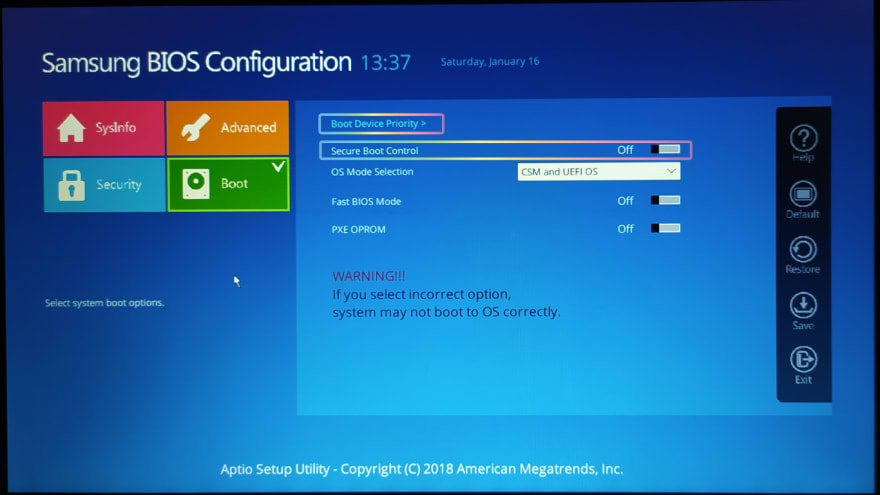Image resolution: width=880 pixels, height=495 pixels.
Task: Open the Advanced settings tile
Action: click(228, 128)
